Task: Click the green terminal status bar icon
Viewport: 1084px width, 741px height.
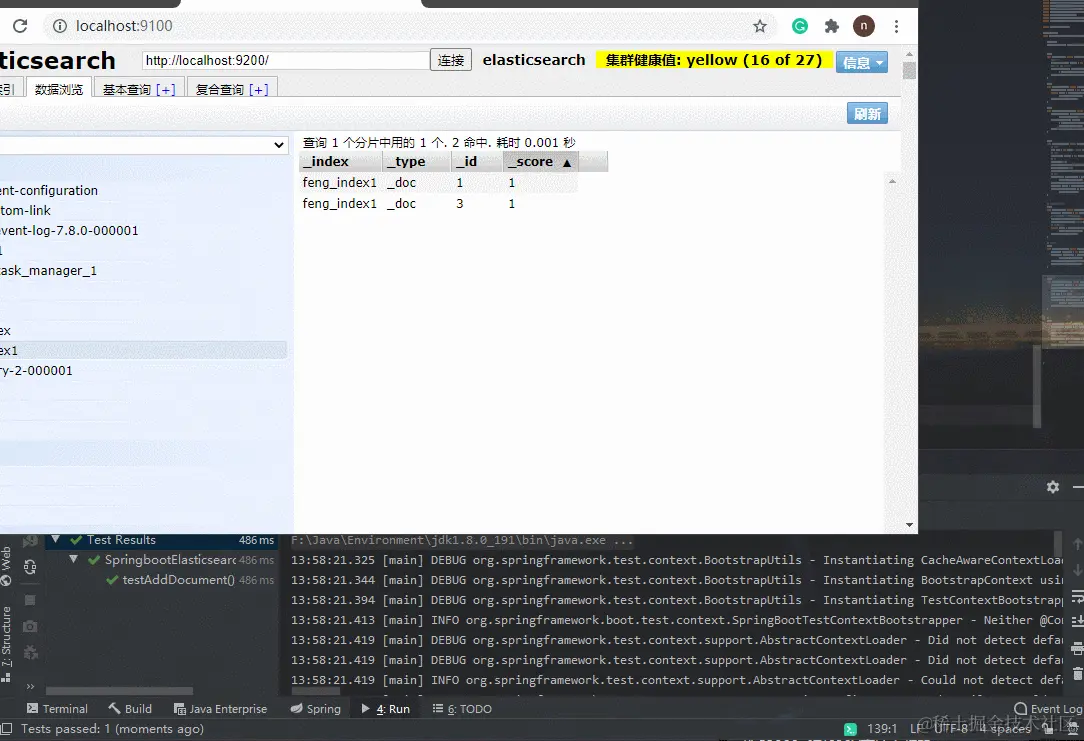Action: click(x=850, y=729)
